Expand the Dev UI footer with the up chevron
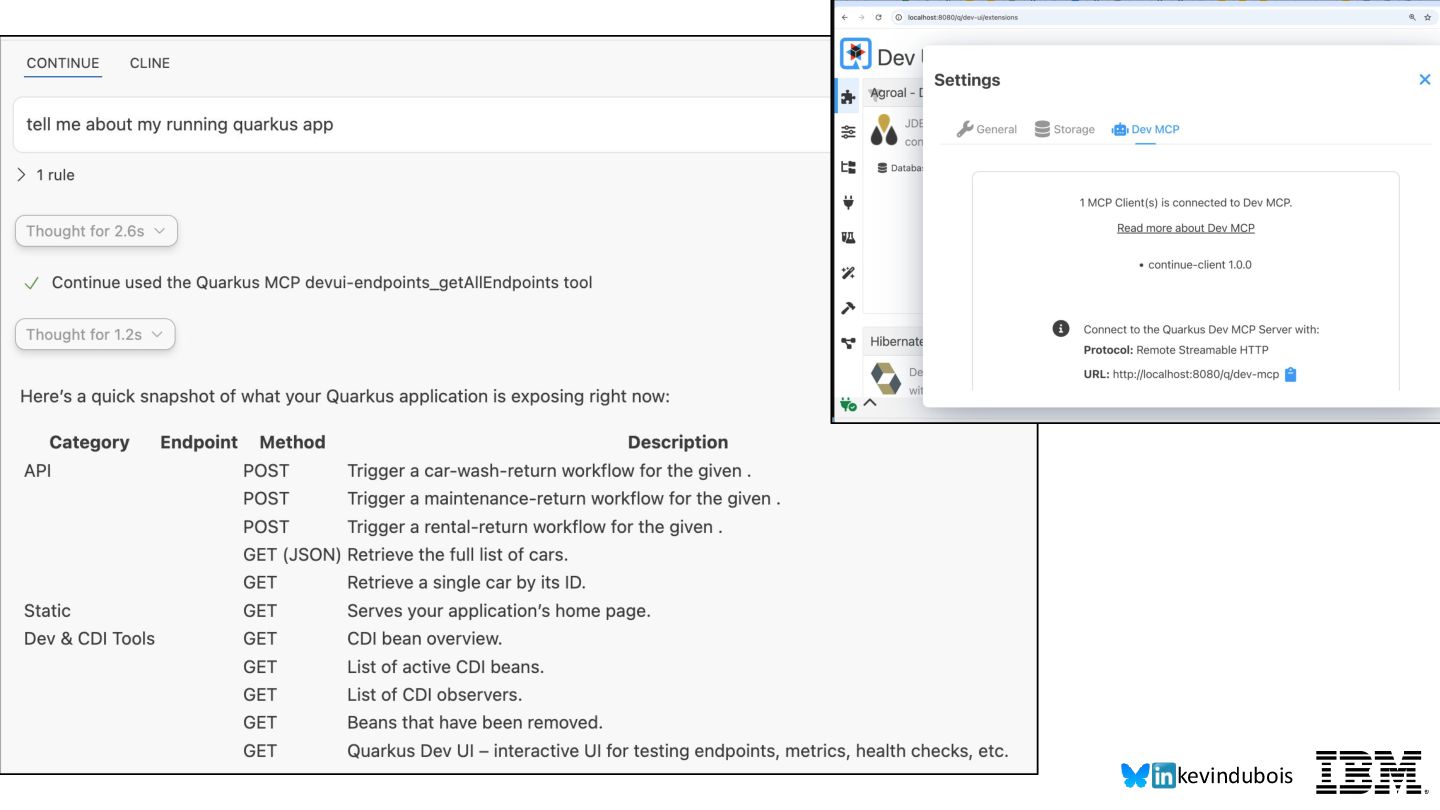This screenshot has height=810, width=1440. pyautogui.click(x=870, y=403)
